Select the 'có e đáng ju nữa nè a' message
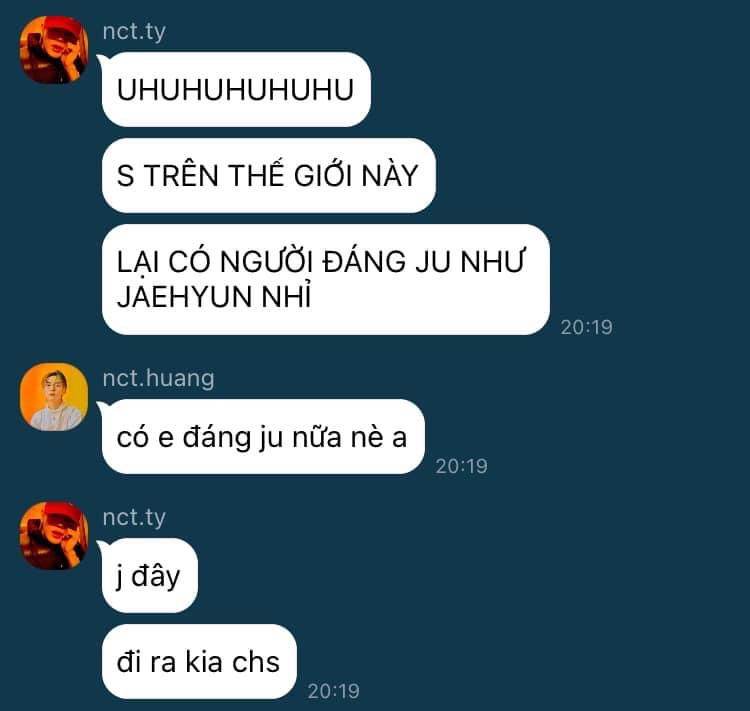 (263, 437)
